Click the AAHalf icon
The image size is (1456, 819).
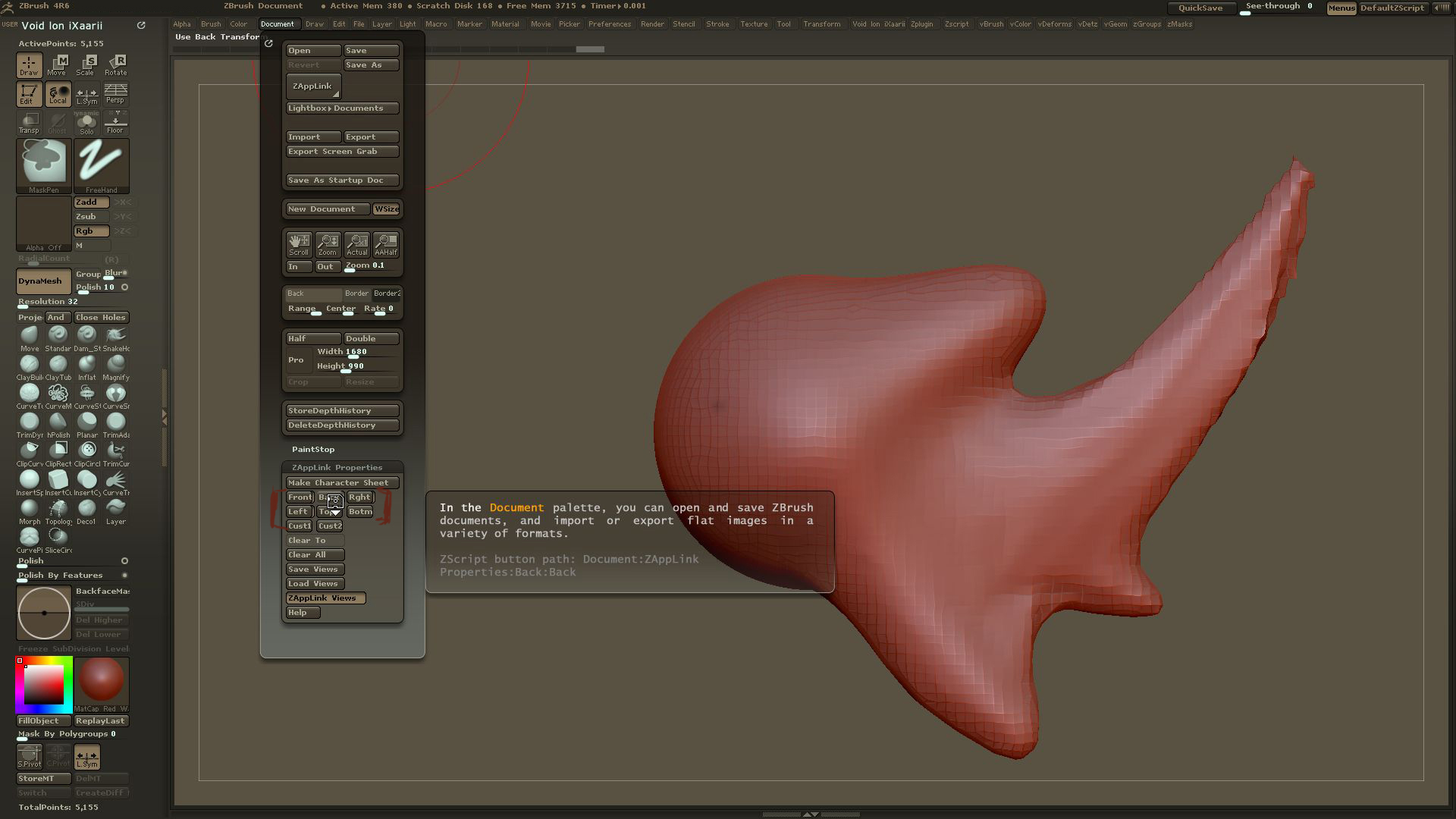tap(385, 245)
